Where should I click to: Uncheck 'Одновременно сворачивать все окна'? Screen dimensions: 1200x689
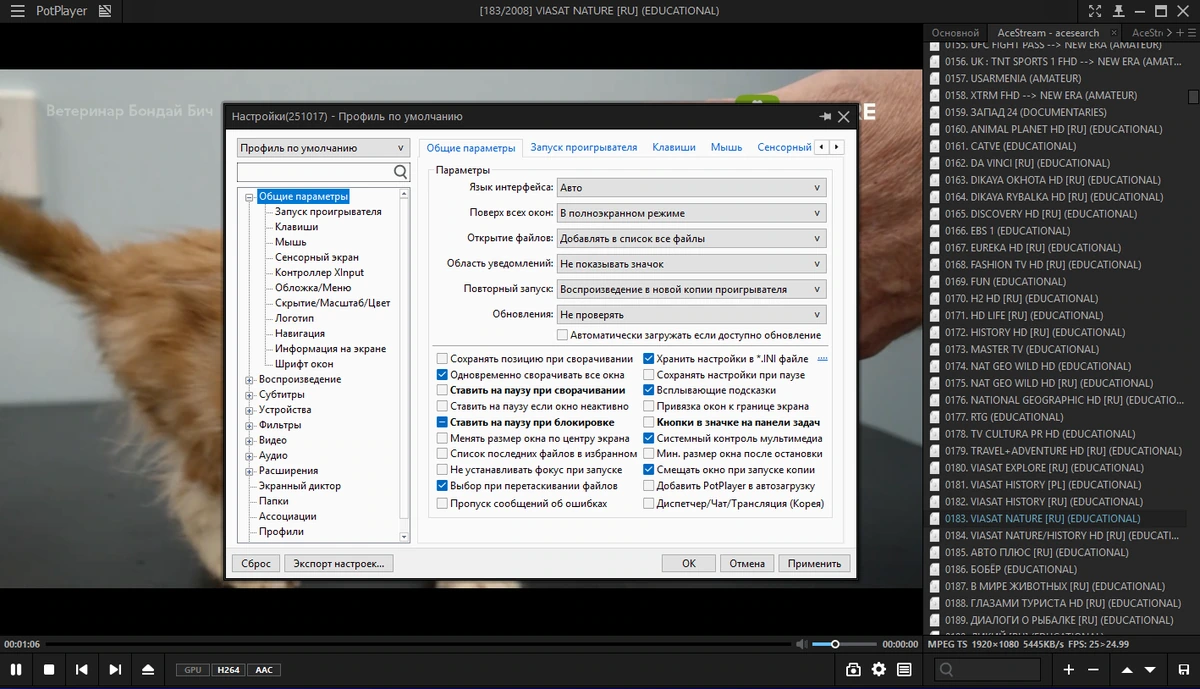[x=442, y=375]
